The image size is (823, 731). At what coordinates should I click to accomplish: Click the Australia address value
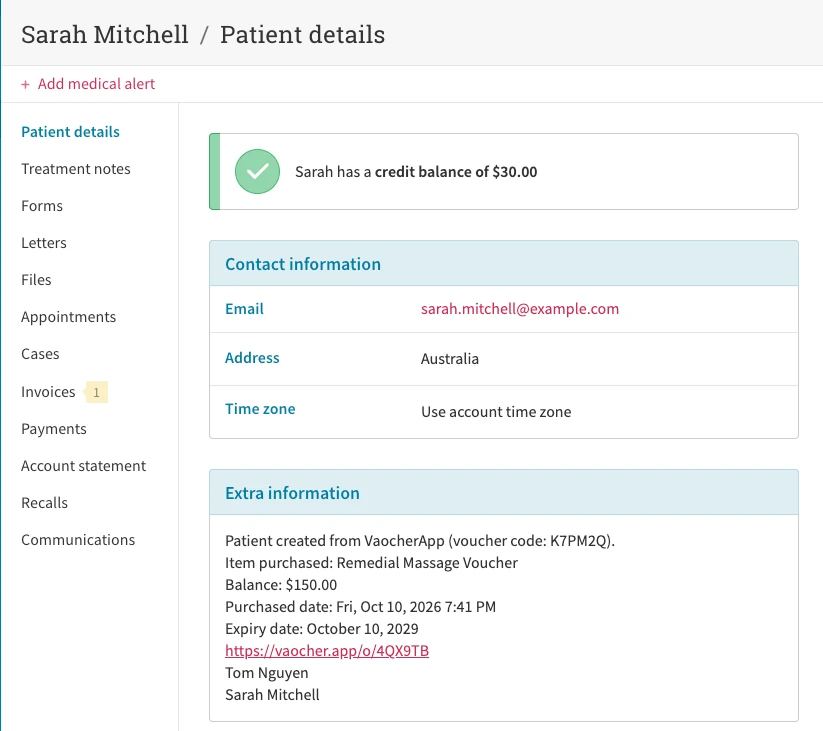click(x=450, y=359)
